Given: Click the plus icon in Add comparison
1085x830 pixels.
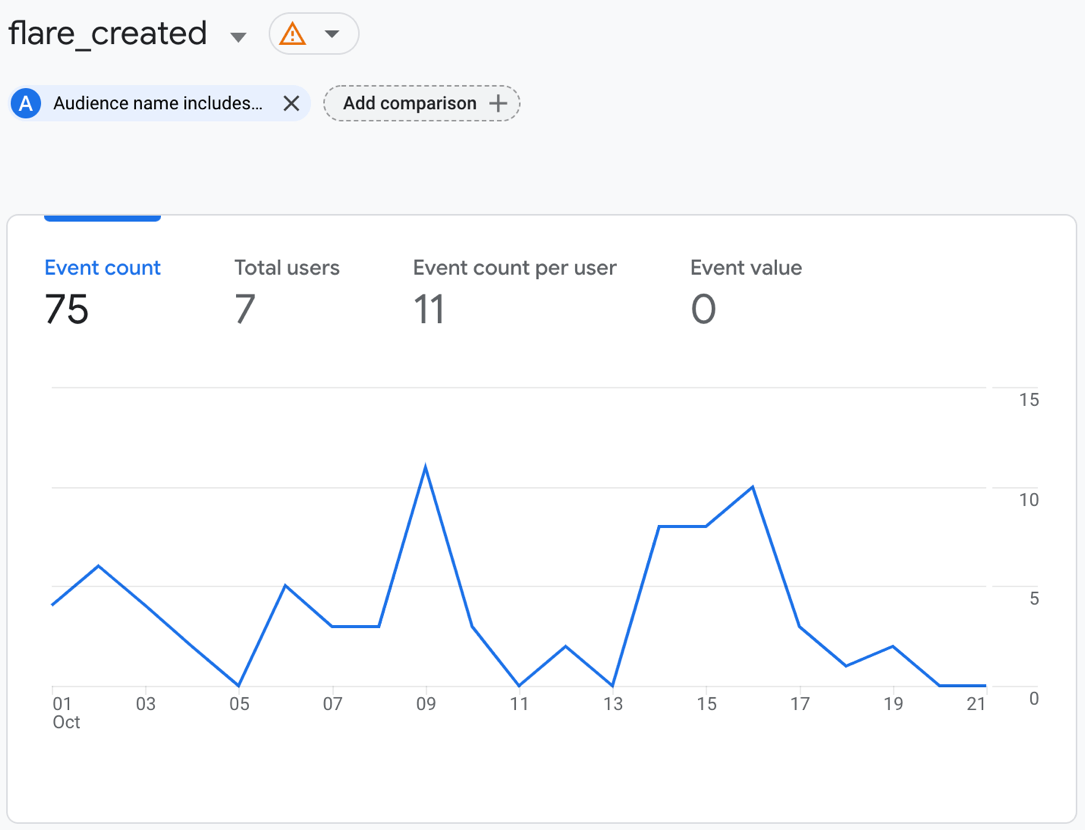Looking at the screenshot, I should tap(498, 103).
